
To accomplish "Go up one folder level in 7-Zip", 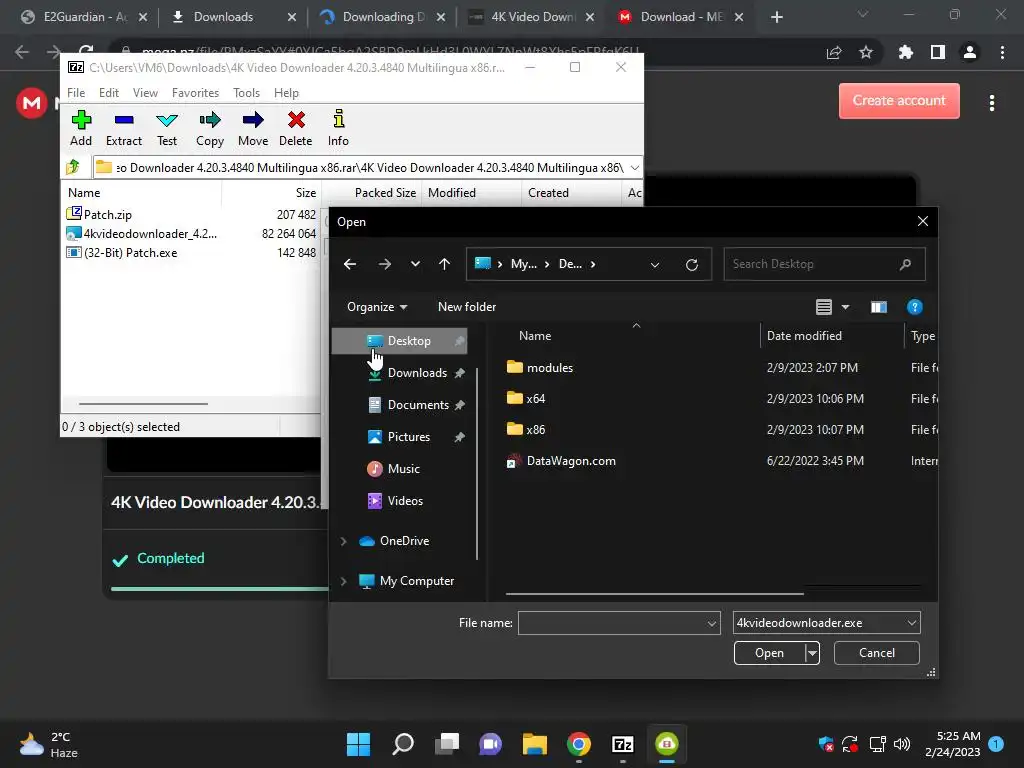I will point(73,167).
